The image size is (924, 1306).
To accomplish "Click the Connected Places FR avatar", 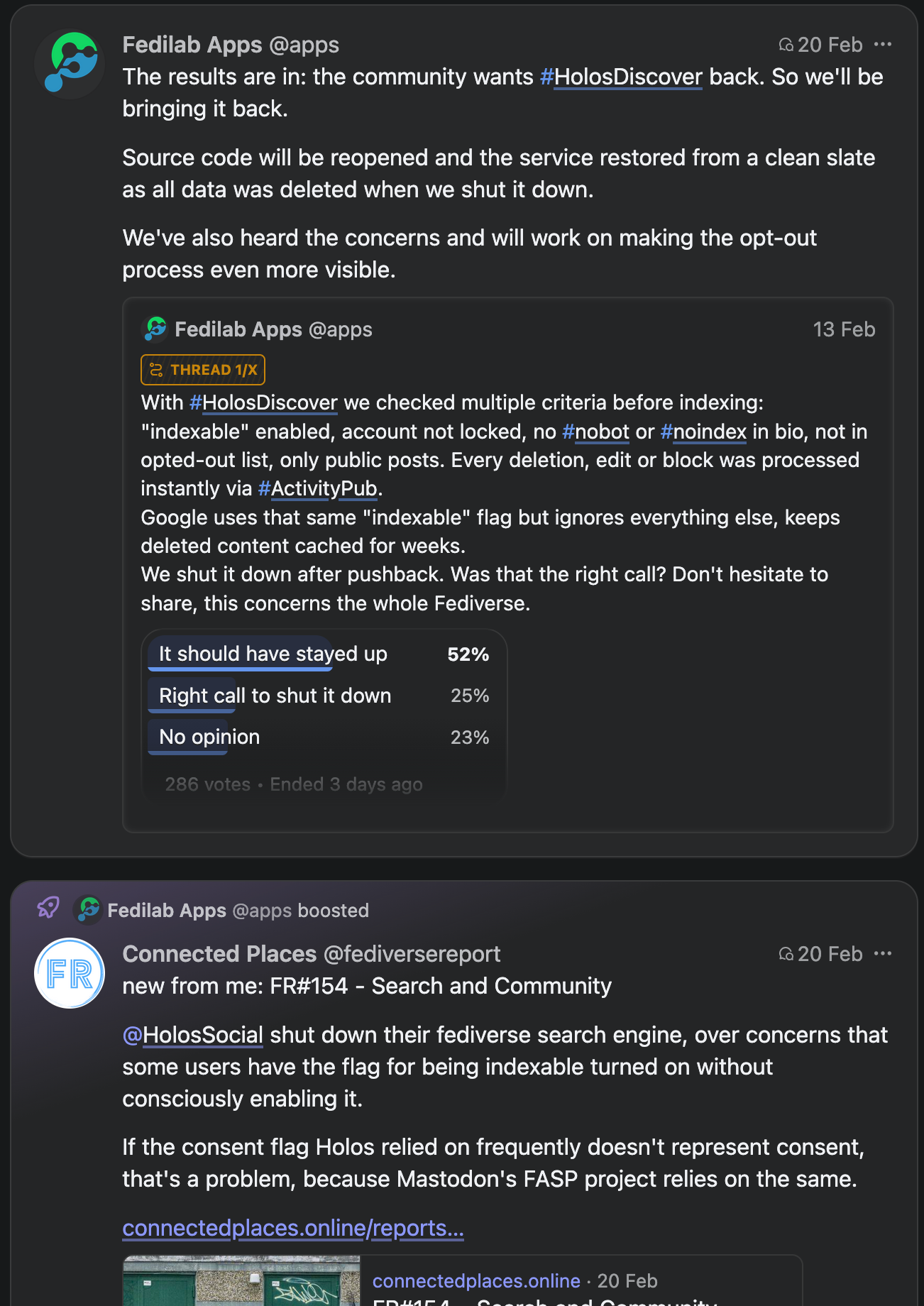I will (x=70, y=972).
